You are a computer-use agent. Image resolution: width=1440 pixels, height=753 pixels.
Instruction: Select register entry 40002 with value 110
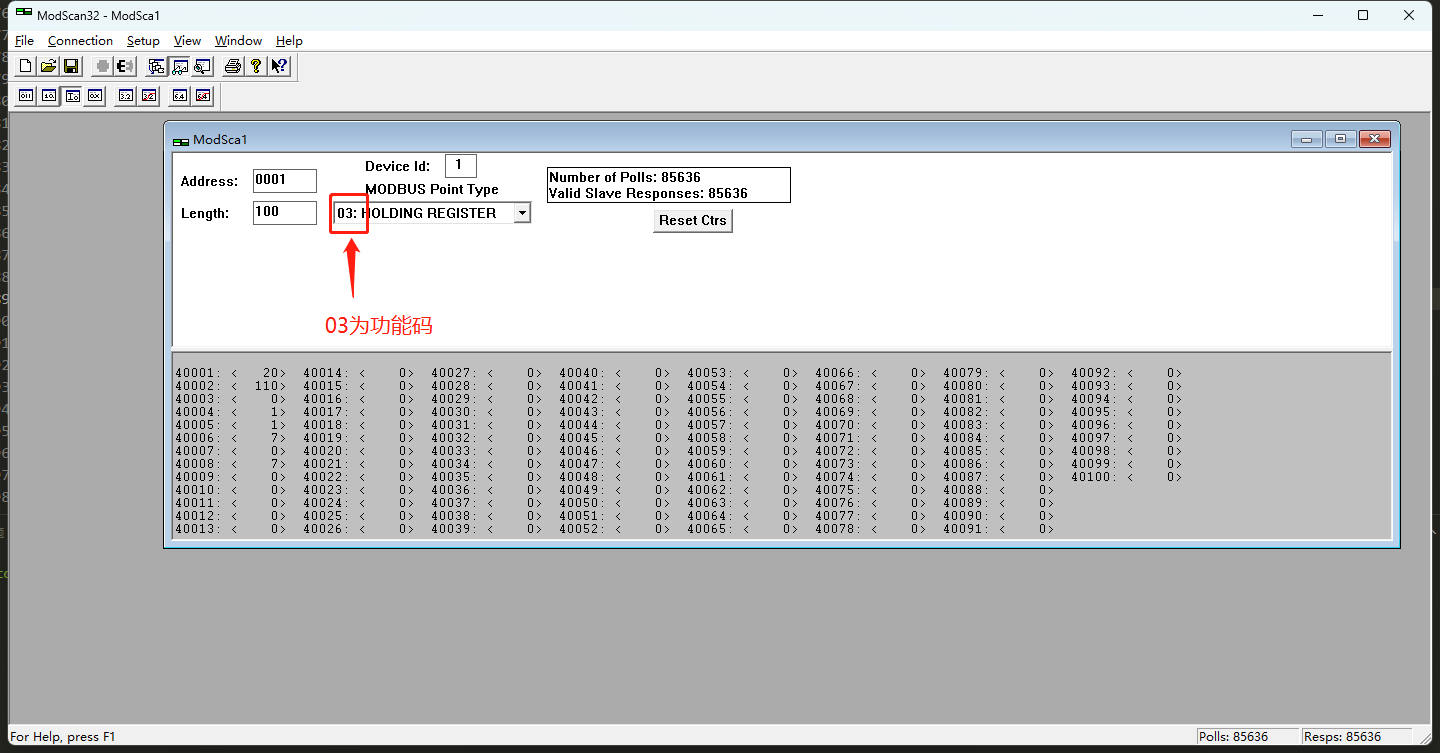click(231, 386)
